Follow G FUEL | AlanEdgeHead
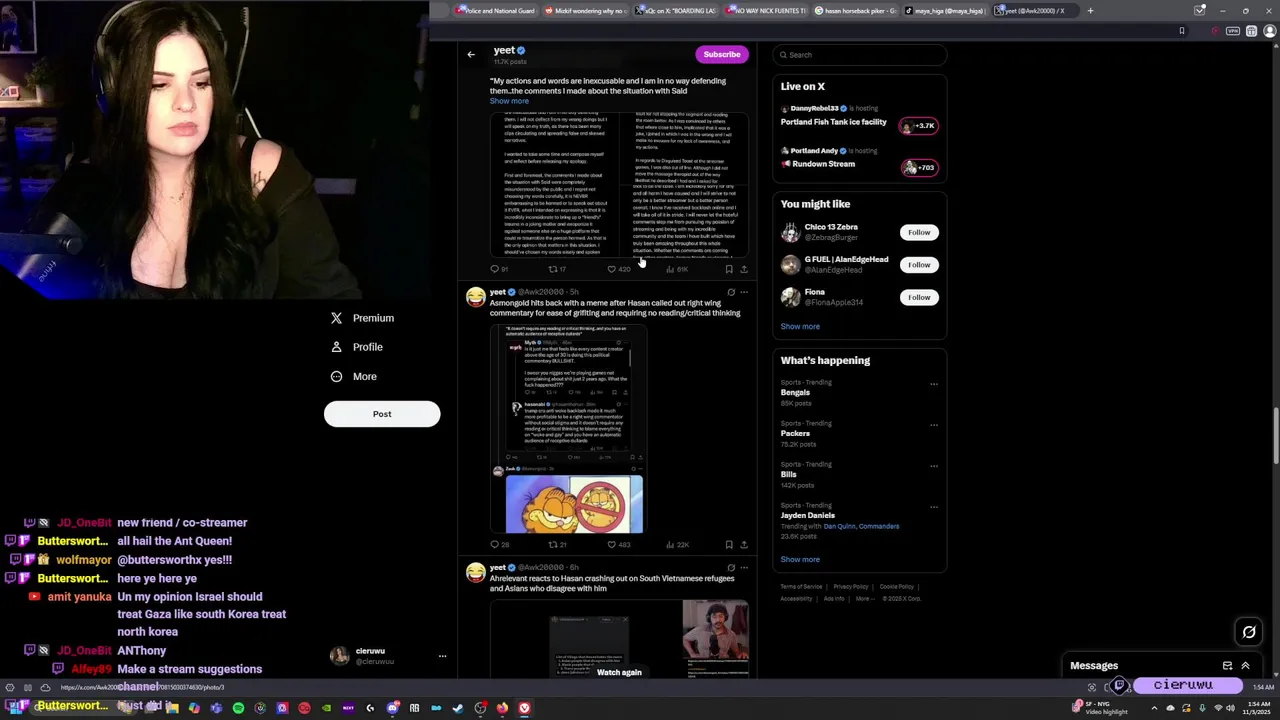Viewport: 1280px width, 720px height. tap(919, 265)
